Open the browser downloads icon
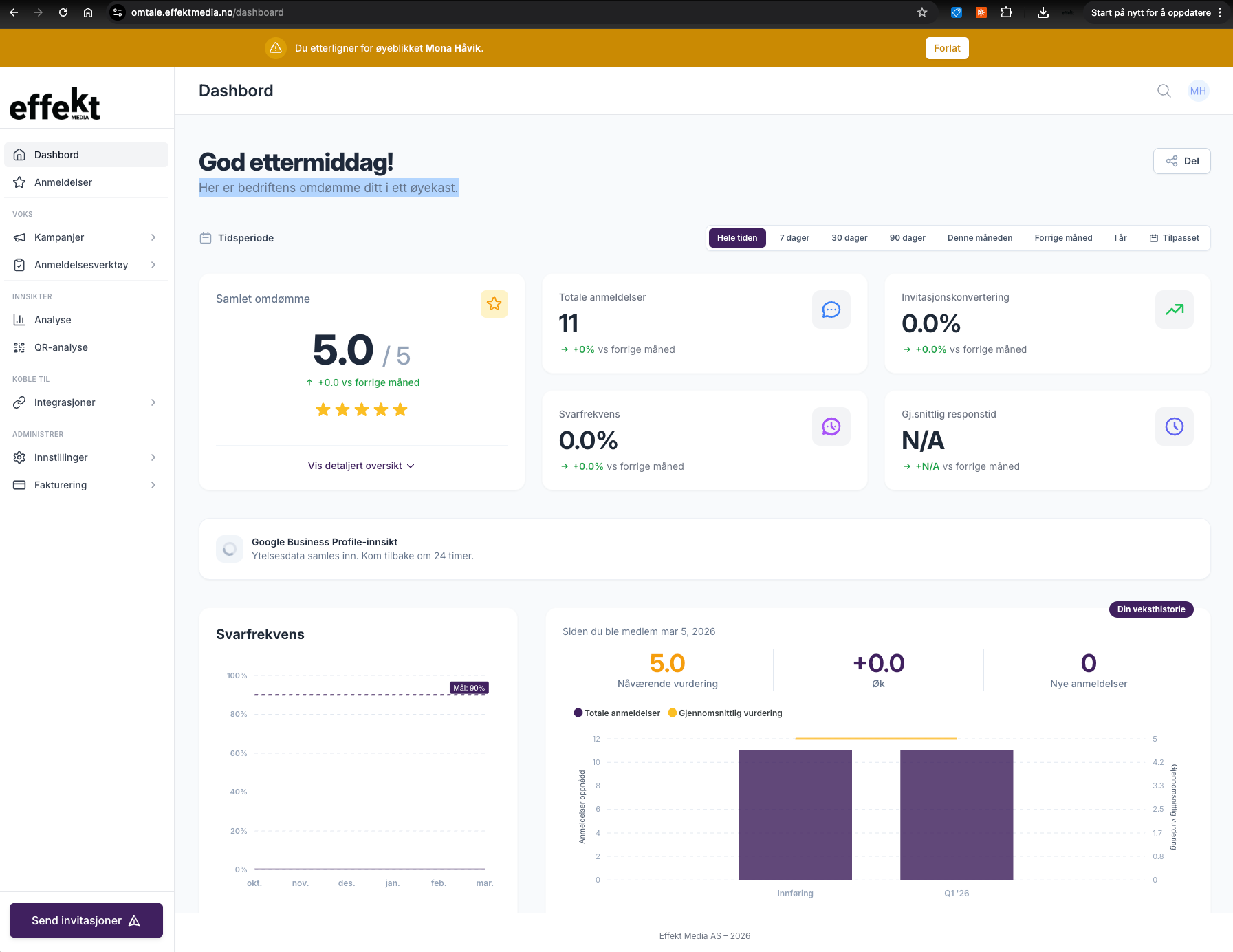1233x952 pixels. (x=1043, y=12)
